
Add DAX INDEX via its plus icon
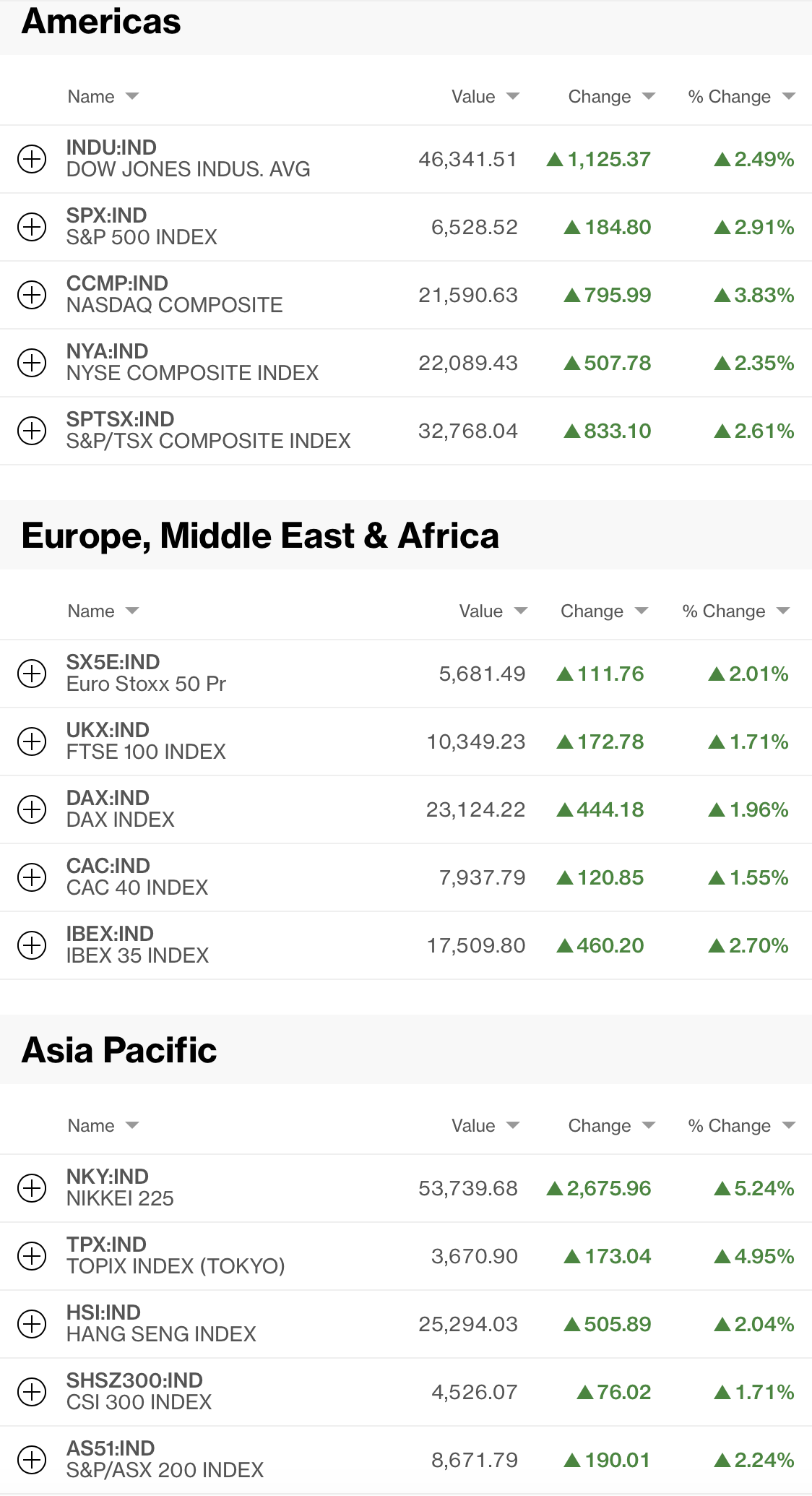(32, 809)
